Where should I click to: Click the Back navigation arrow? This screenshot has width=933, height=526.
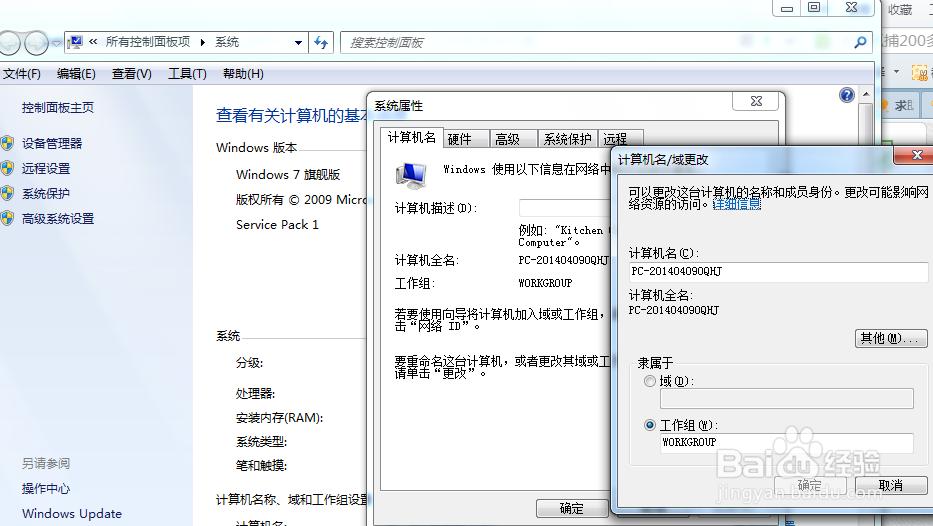(8, 42)
